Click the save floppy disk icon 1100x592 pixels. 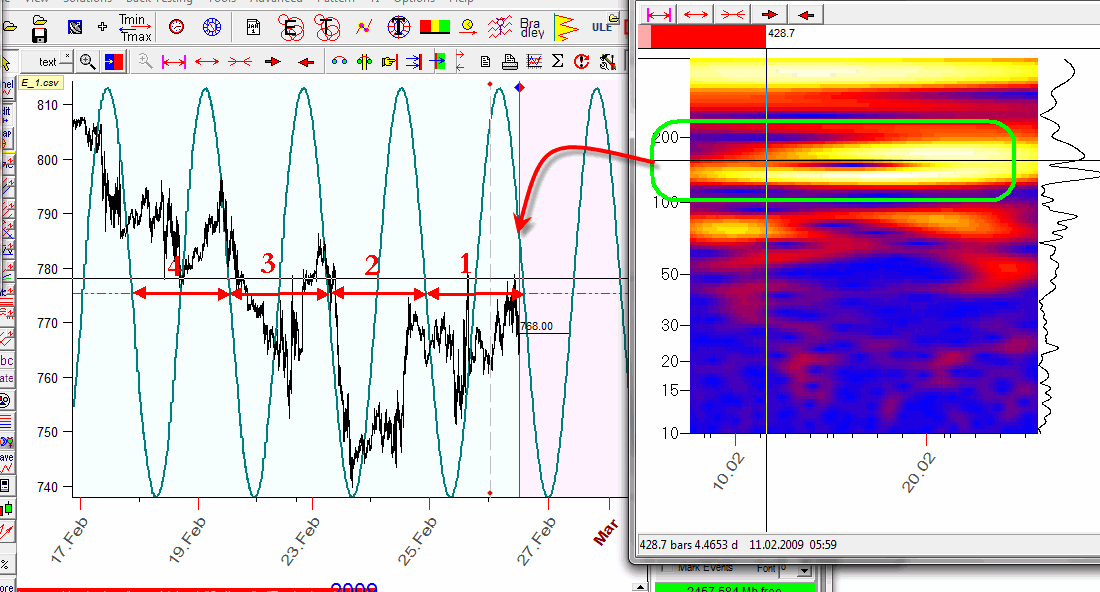(40, 34)
